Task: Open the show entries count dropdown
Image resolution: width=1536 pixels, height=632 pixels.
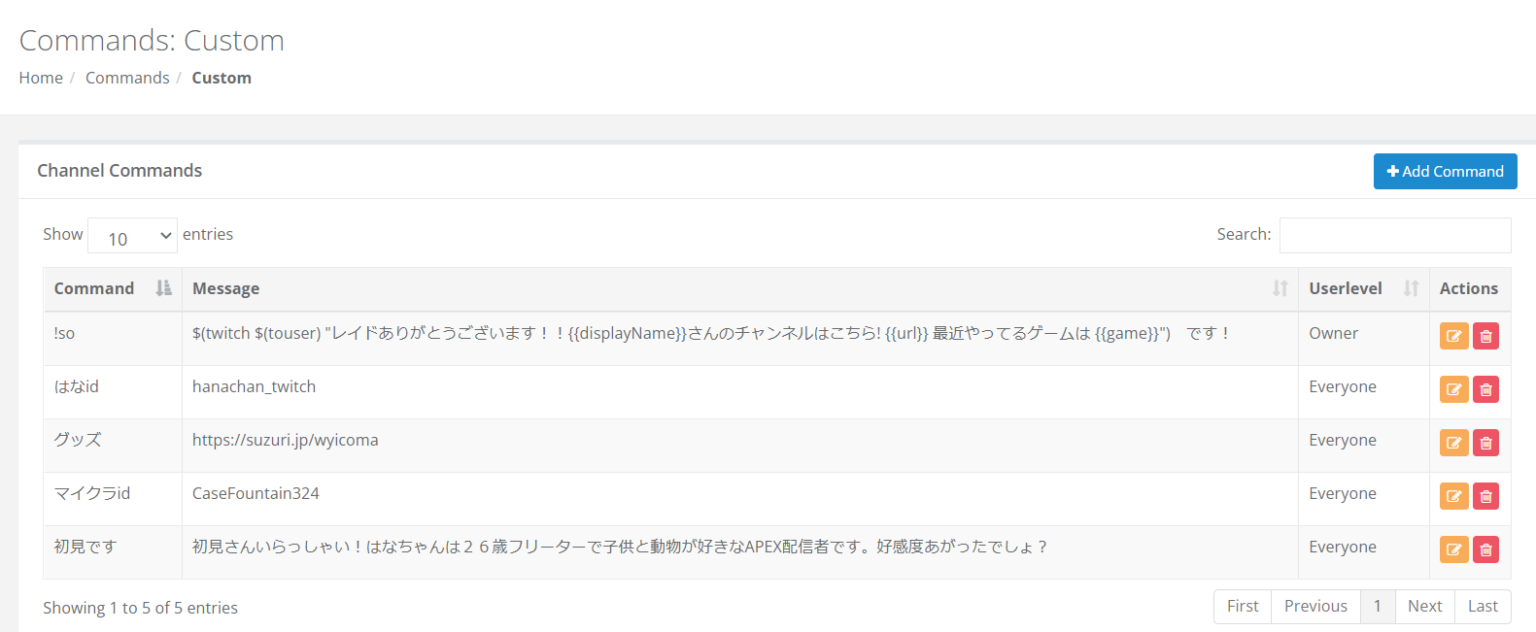Action: 132,236
